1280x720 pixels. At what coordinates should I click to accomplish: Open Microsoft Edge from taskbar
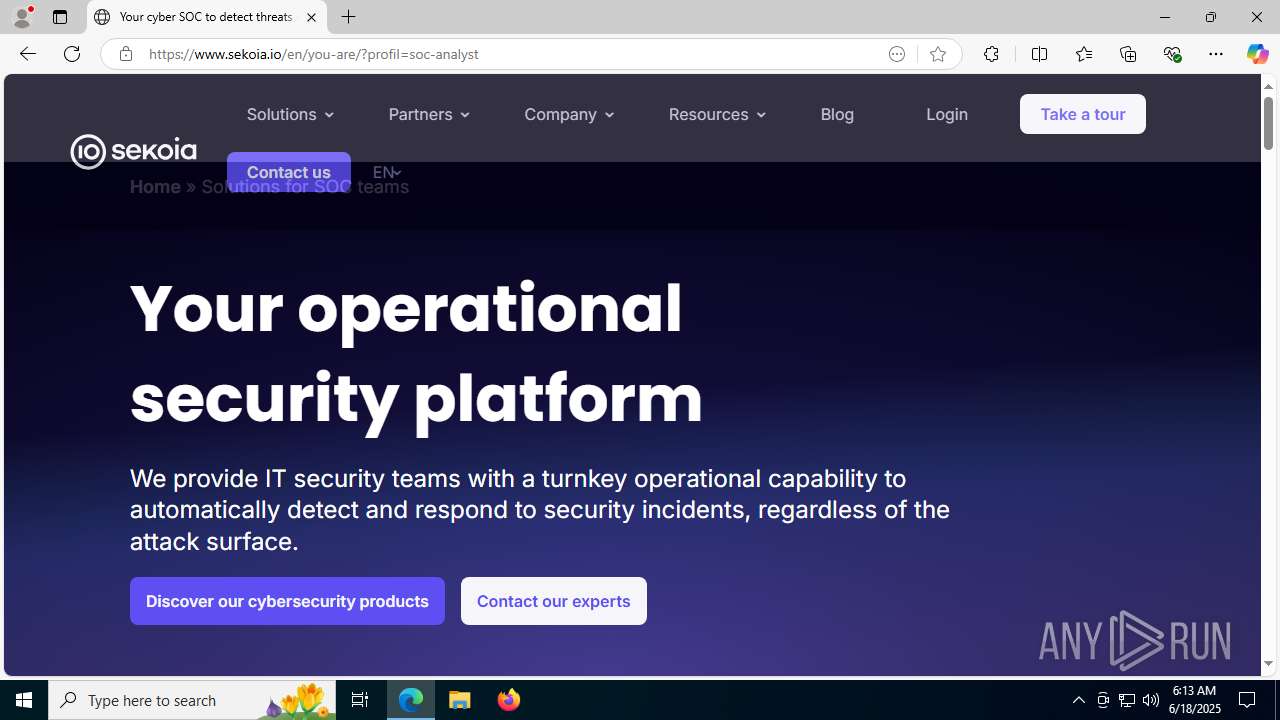click(x=411, y=700)
